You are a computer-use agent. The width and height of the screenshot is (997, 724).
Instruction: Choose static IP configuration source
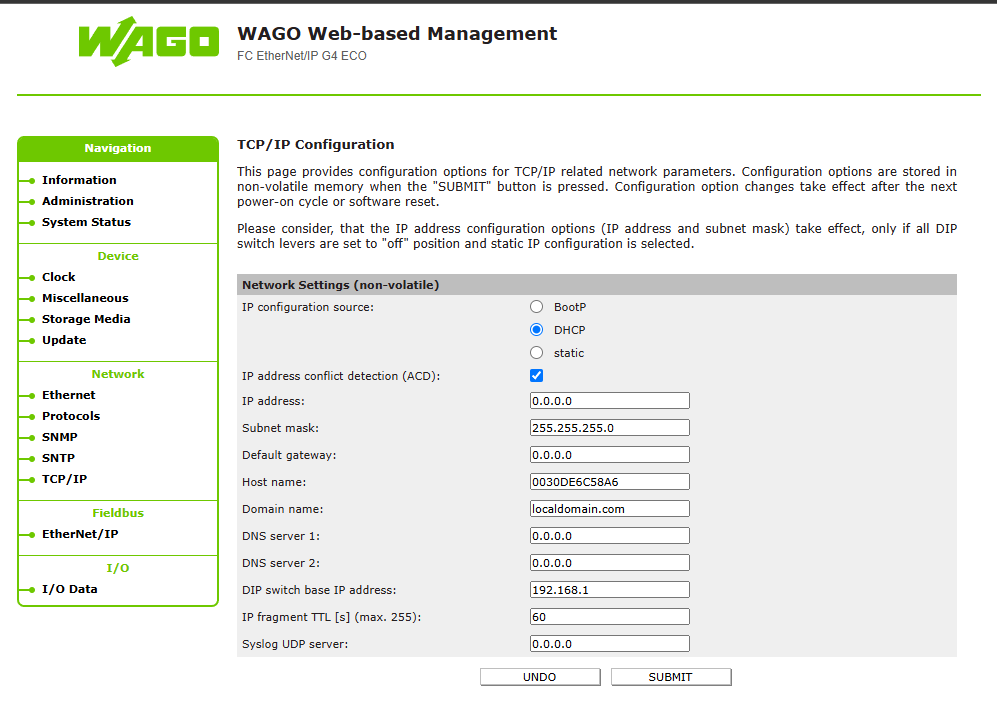coord(537,353)
